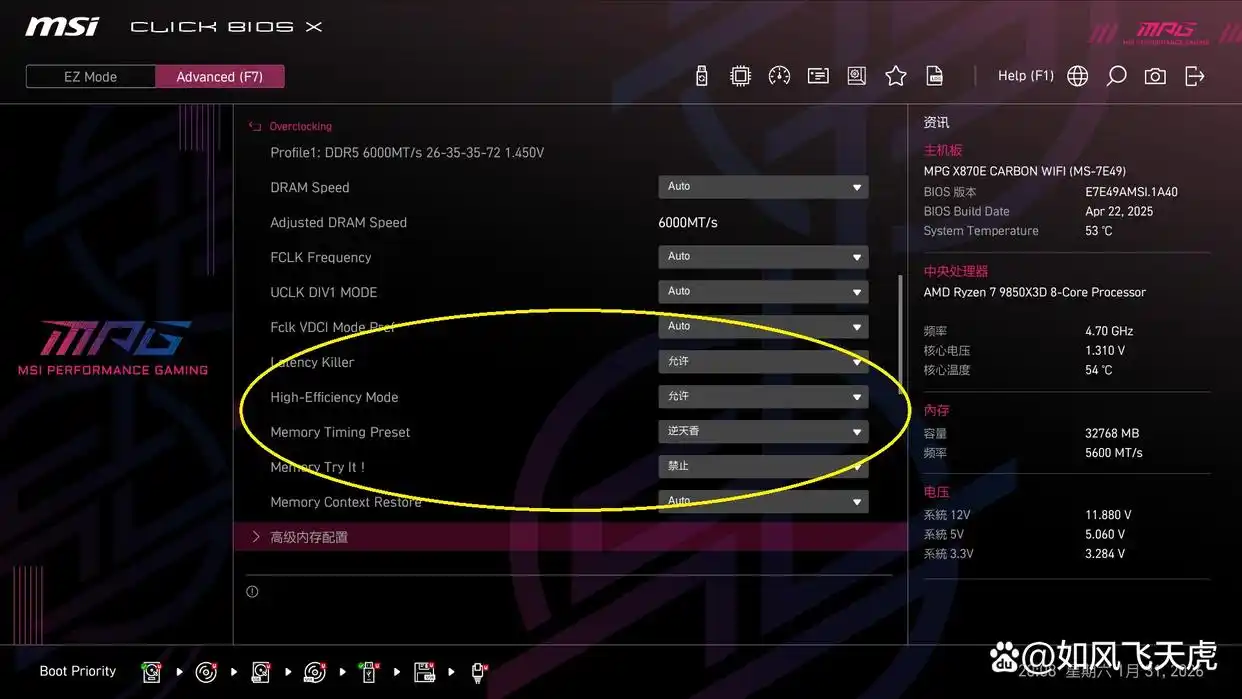
Task: Open the speedometer performance icon
Action: pyautogui.click(x=779, y=76)
